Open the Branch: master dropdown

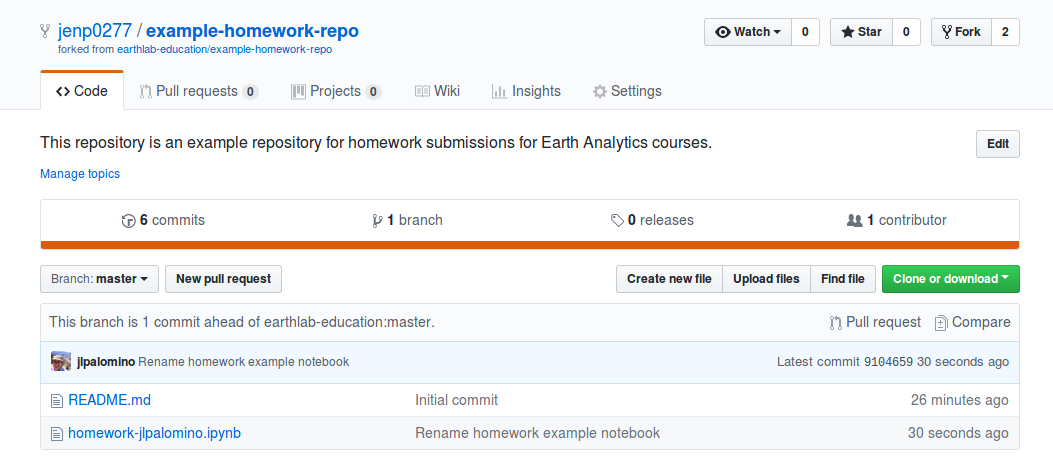(x=99, y=279)
